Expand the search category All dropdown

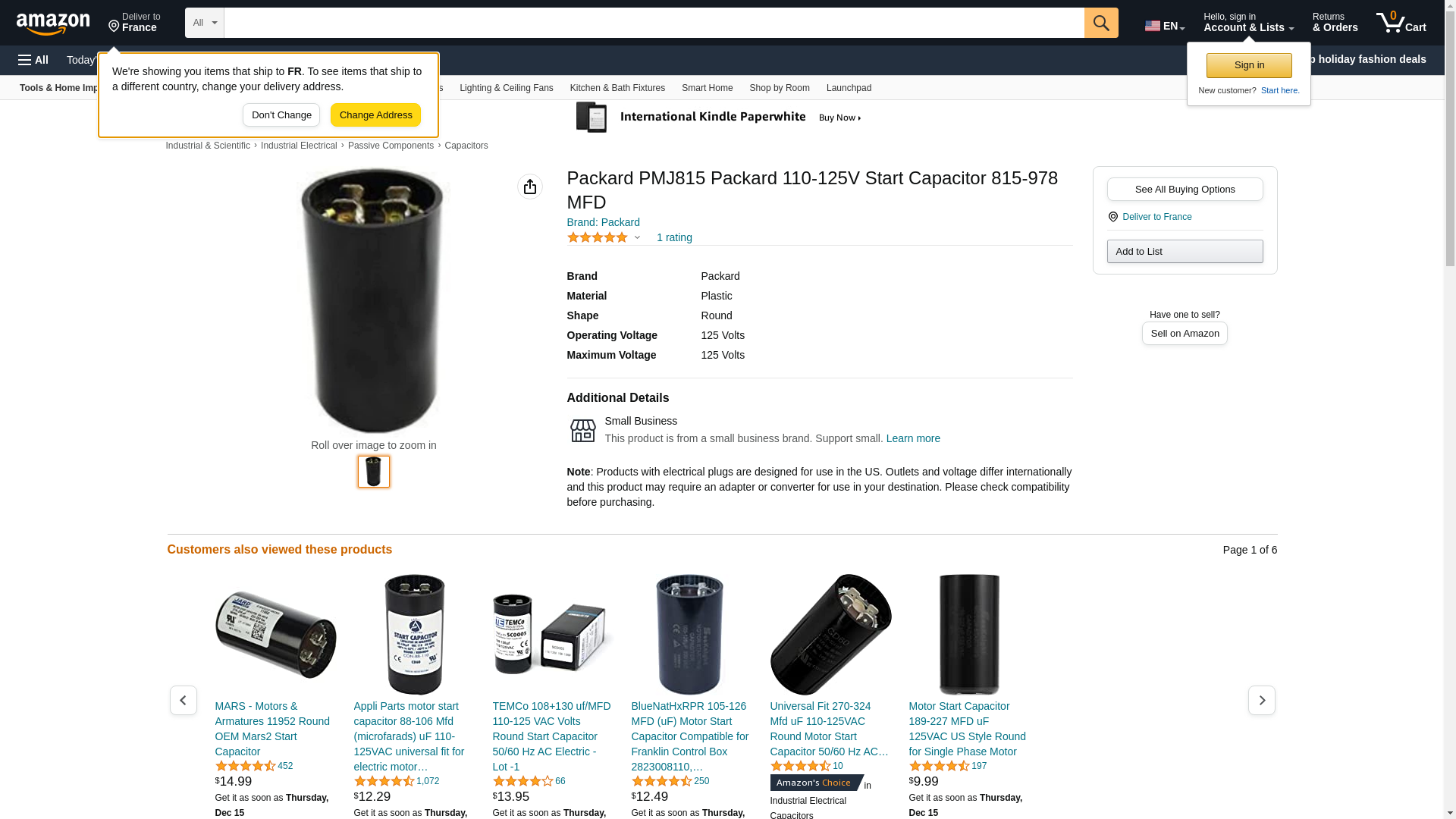(x=205, y=23)
